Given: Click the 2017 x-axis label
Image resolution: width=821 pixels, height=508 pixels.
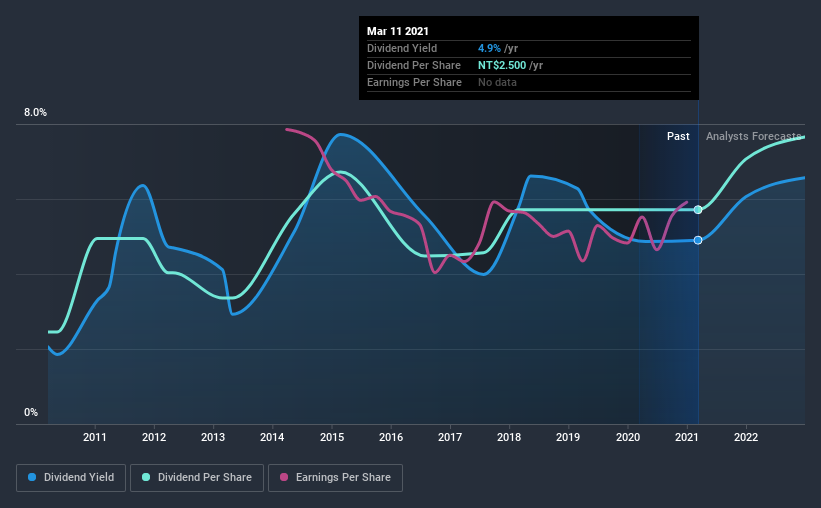Looking at the screenshot, I should pos(450,437).
